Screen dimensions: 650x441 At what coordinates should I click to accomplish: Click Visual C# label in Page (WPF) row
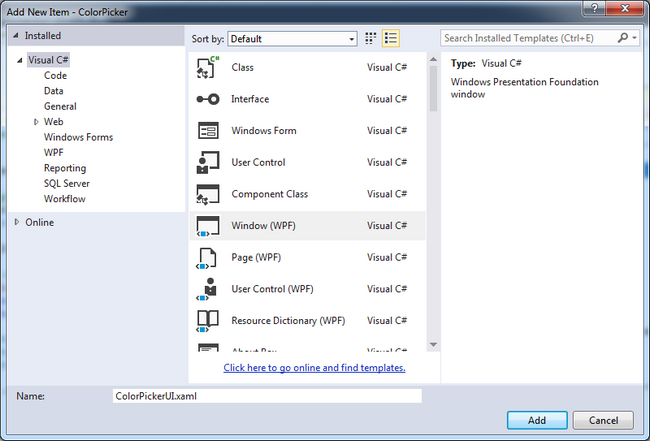coord(387,257)
